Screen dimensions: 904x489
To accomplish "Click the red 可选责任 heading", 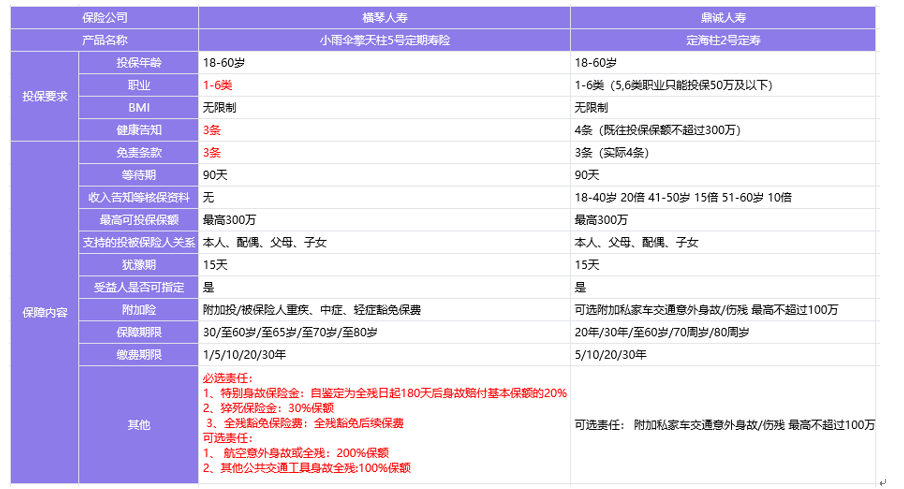I will tap(227, 438).
